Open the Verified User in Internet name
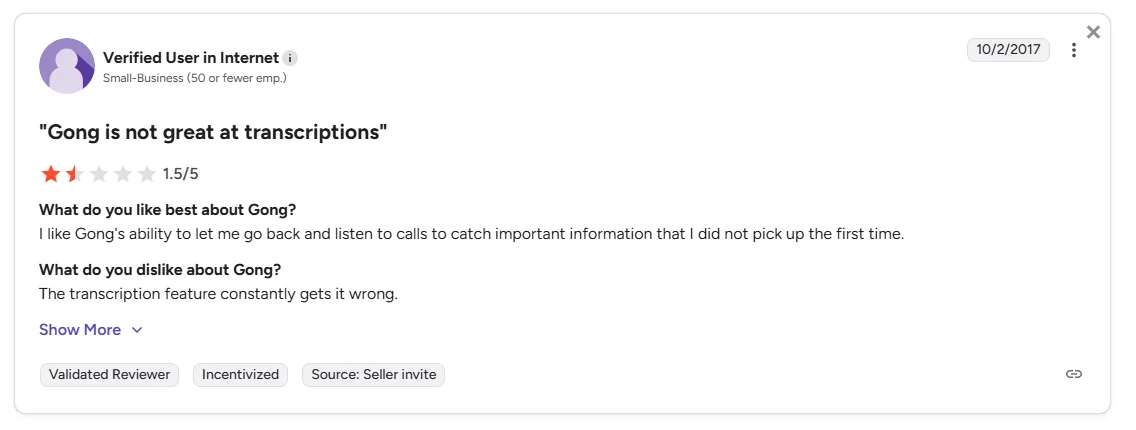1136x430 pixels. coord(190,58)
